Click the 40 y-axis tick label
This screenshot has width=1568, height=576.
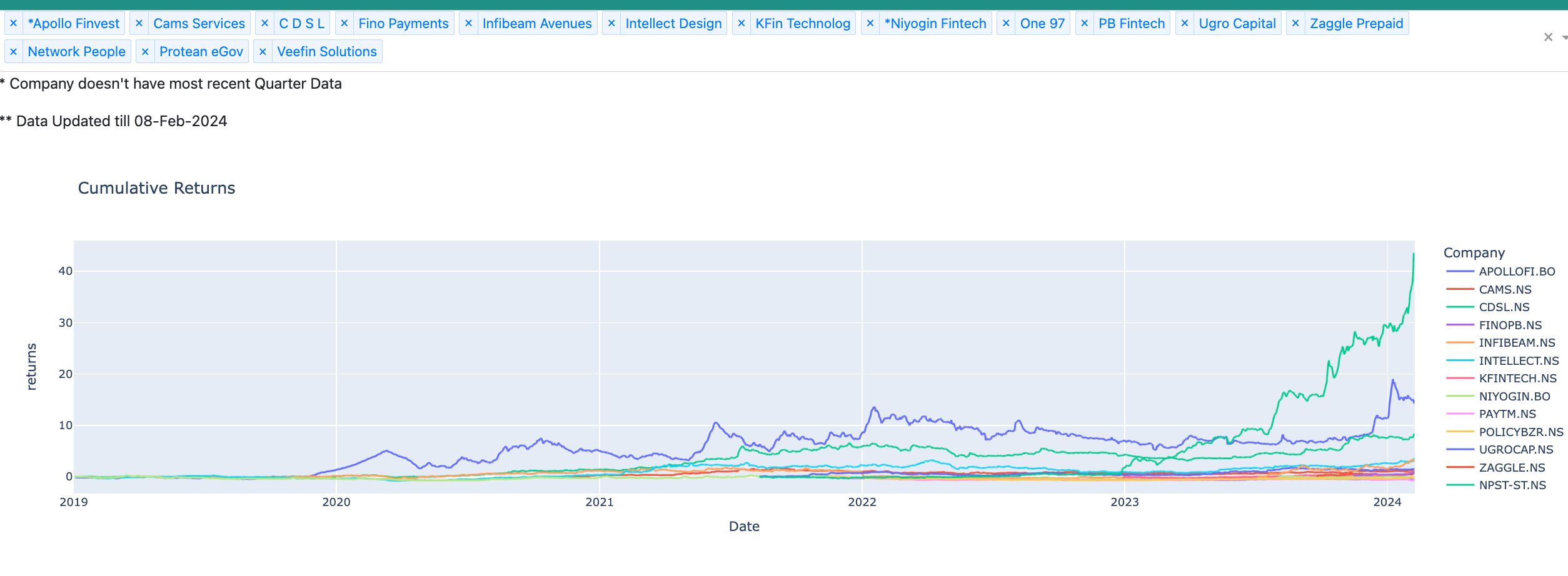65,271
